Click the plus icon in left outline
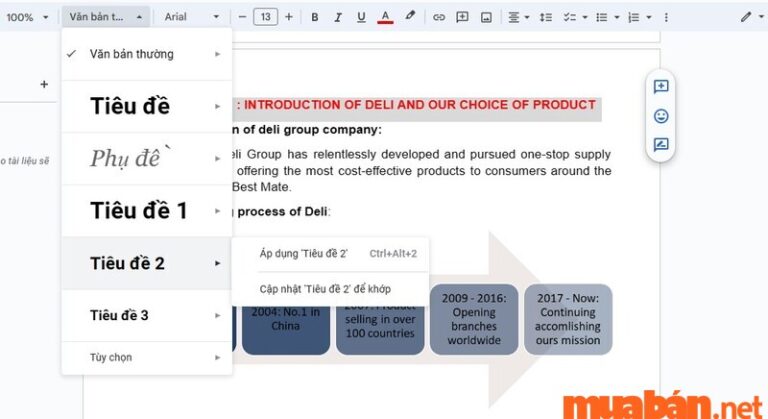 [x=44, y=84]
